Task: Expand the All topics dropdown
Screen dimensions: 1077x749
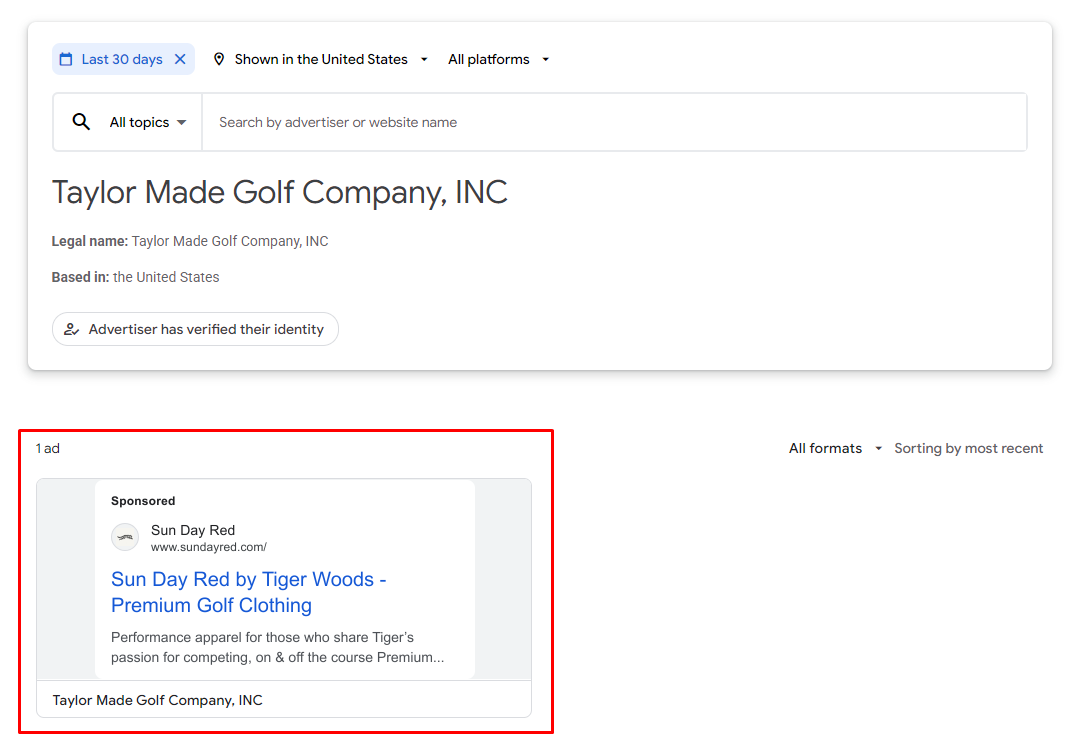Action: click(148, 122)
